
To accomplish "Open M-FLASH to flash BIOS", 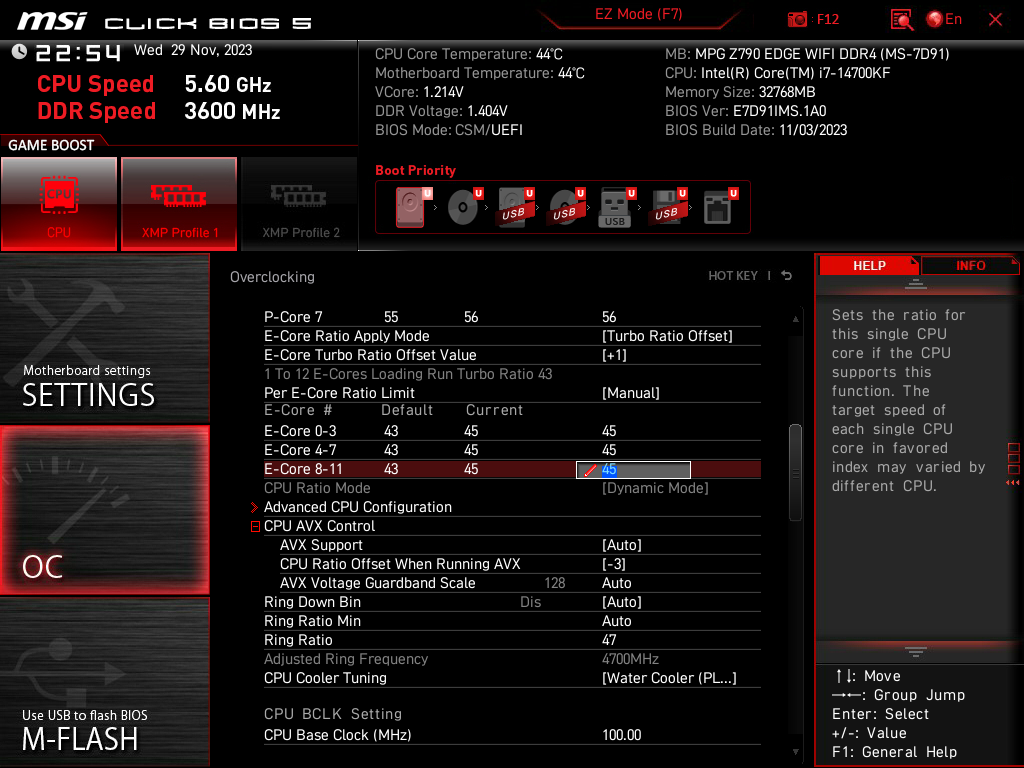I will [104, 682].
